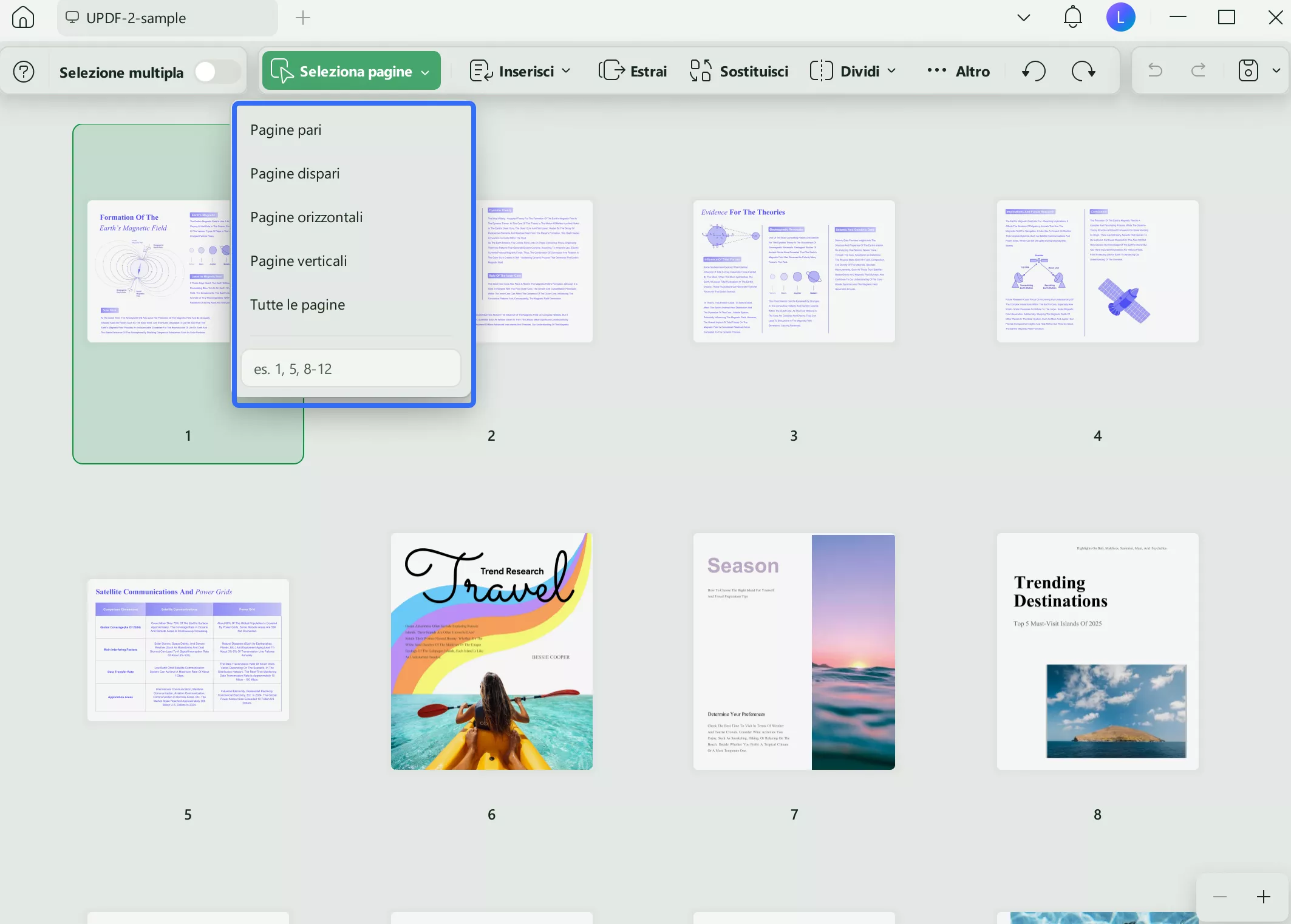The image size is (1291, 924).
Task: Switch to the UPDF-2-sample tab
Action: point(168,18)
